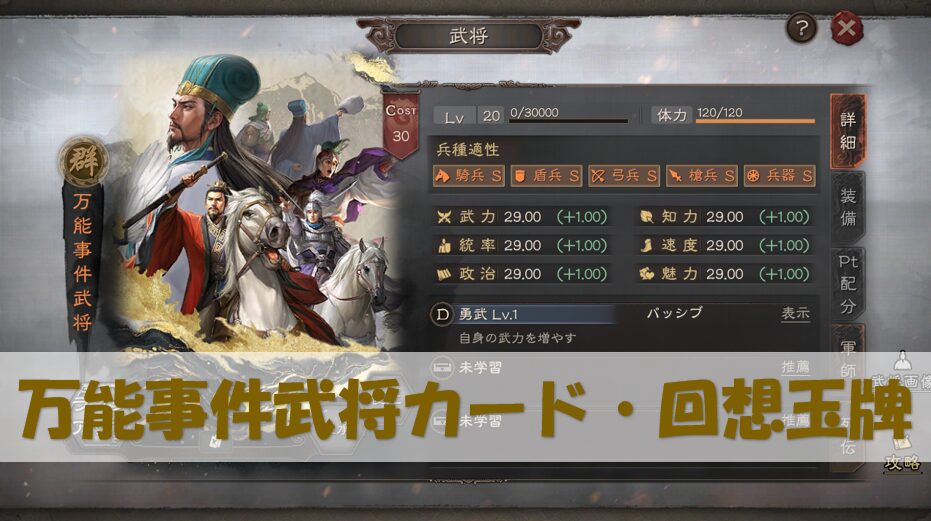
Task: Switch to the 詳細 side tab
Action: pos(848,131)
